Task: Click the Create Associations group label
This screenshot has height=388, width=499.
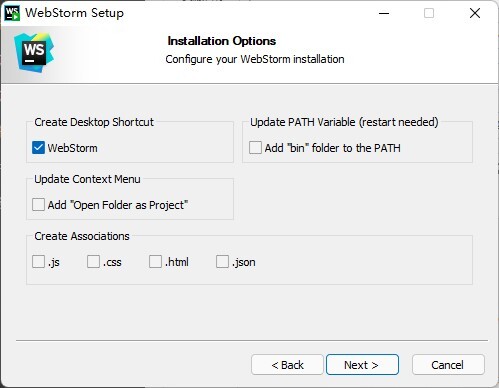Action: click(82, 236)
